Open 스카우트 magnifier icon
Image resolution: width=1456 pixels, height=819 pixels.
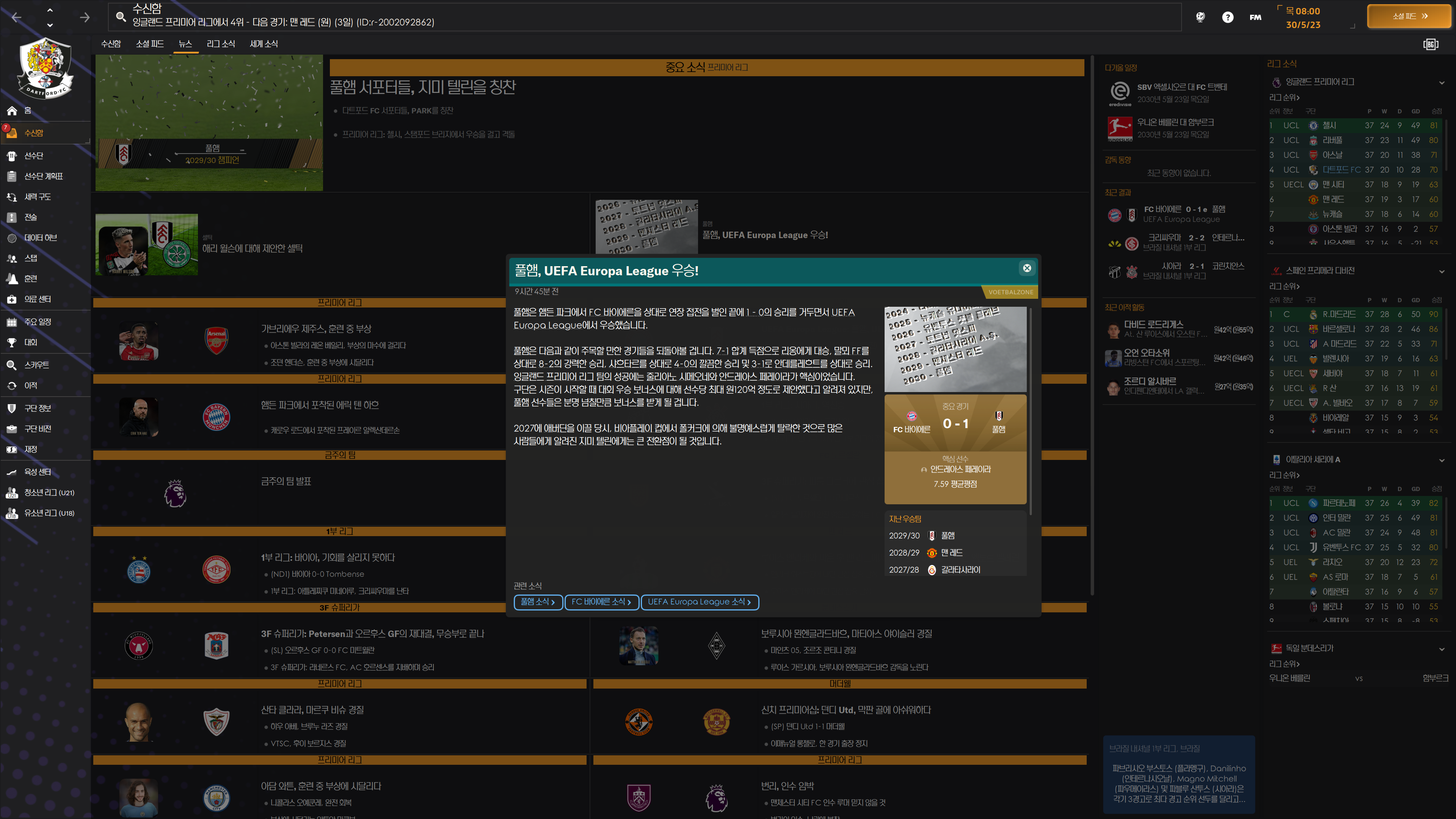pos(12,365)
